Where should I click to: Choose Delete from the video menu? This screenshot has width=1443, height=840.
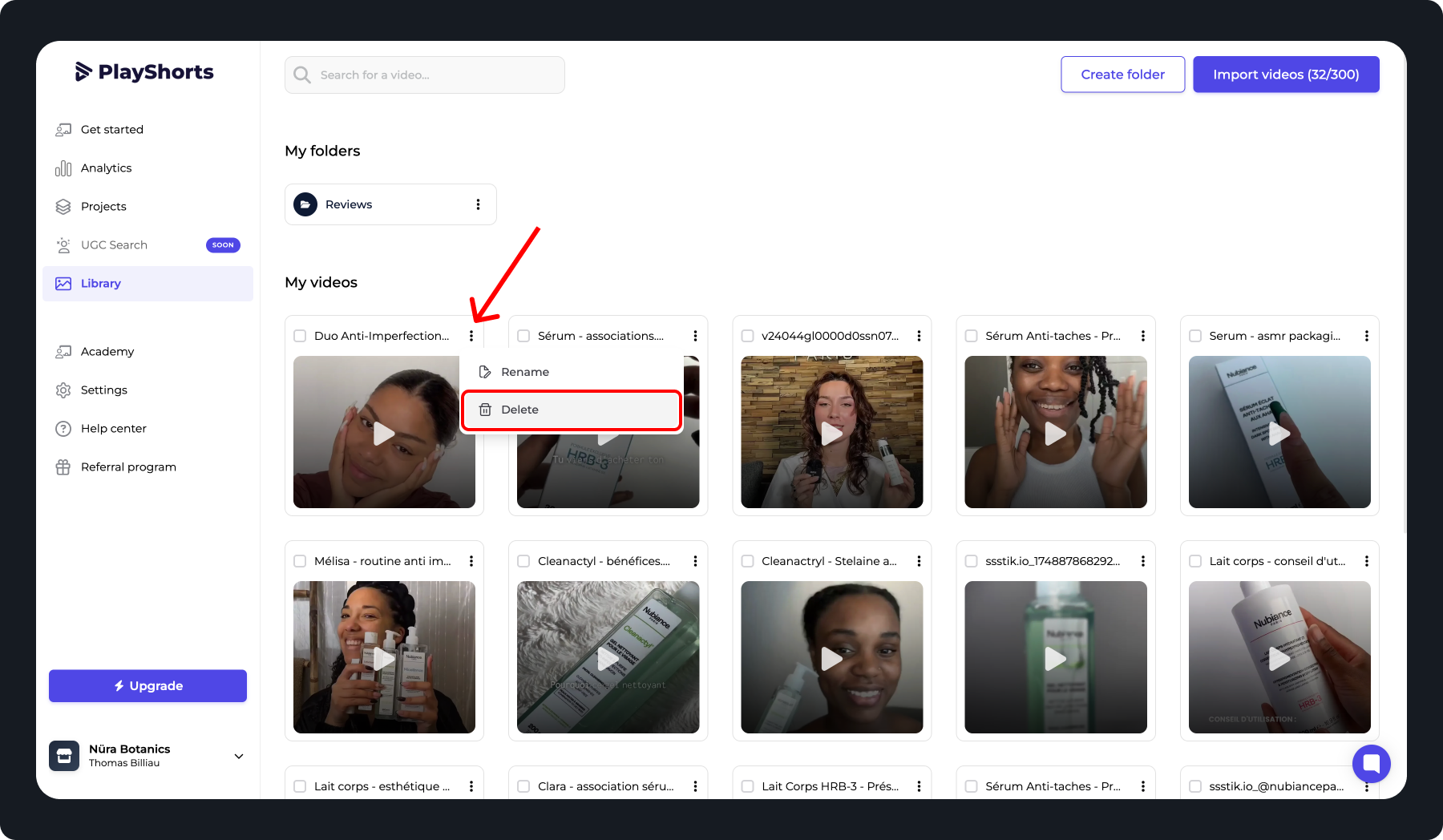(x=572, y=410)
